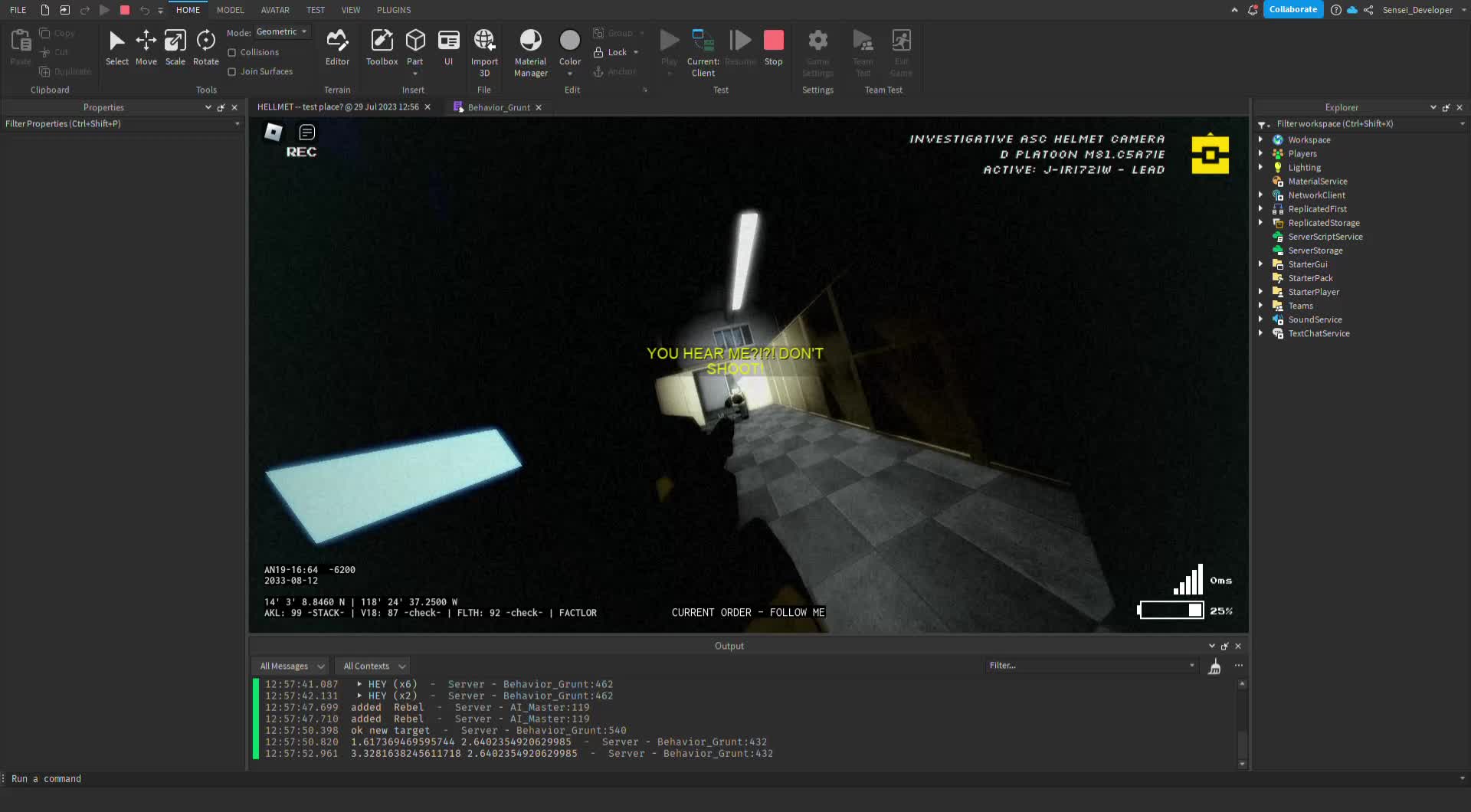This screenshot has height=812, width=1471.
Task: Open the Toolbox panel
Action: 382,47
